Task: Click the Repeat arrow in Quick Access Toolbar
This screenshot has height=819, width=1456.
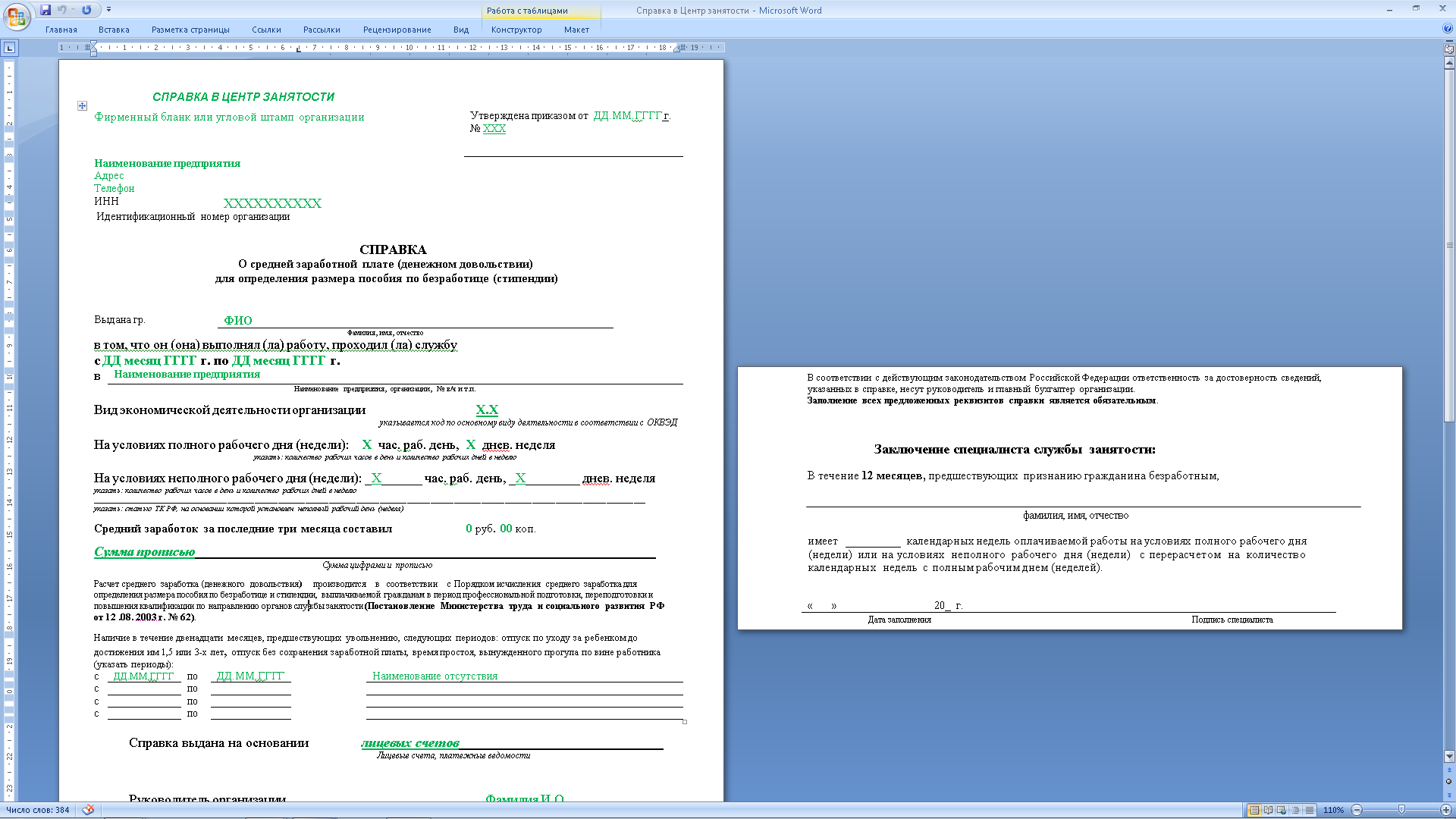Action: pyautogui.click(x=86, y=10)
